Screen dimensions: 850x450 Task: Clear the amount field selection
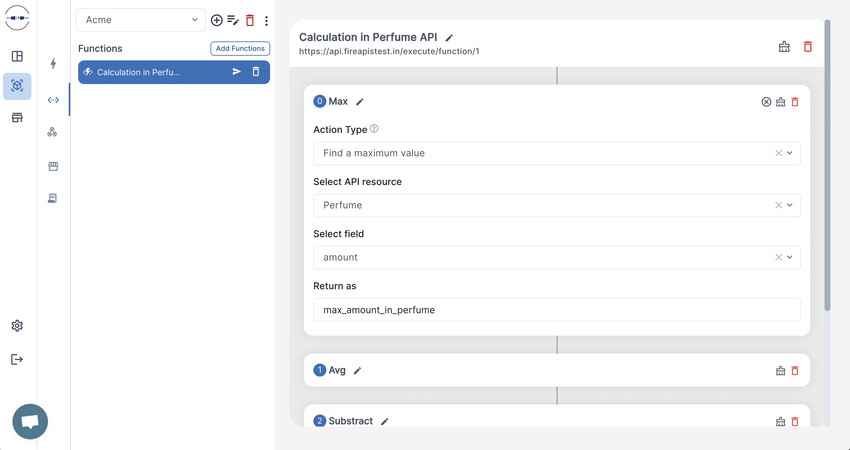click(778, 258)
